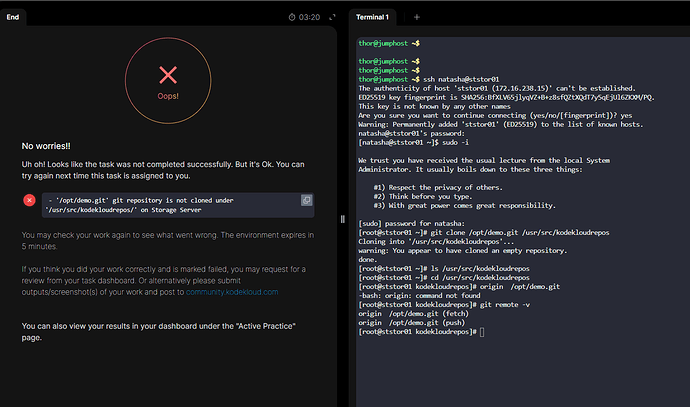Click the red error X badge beside the message
690x407 pixels.
click(29, 200)
